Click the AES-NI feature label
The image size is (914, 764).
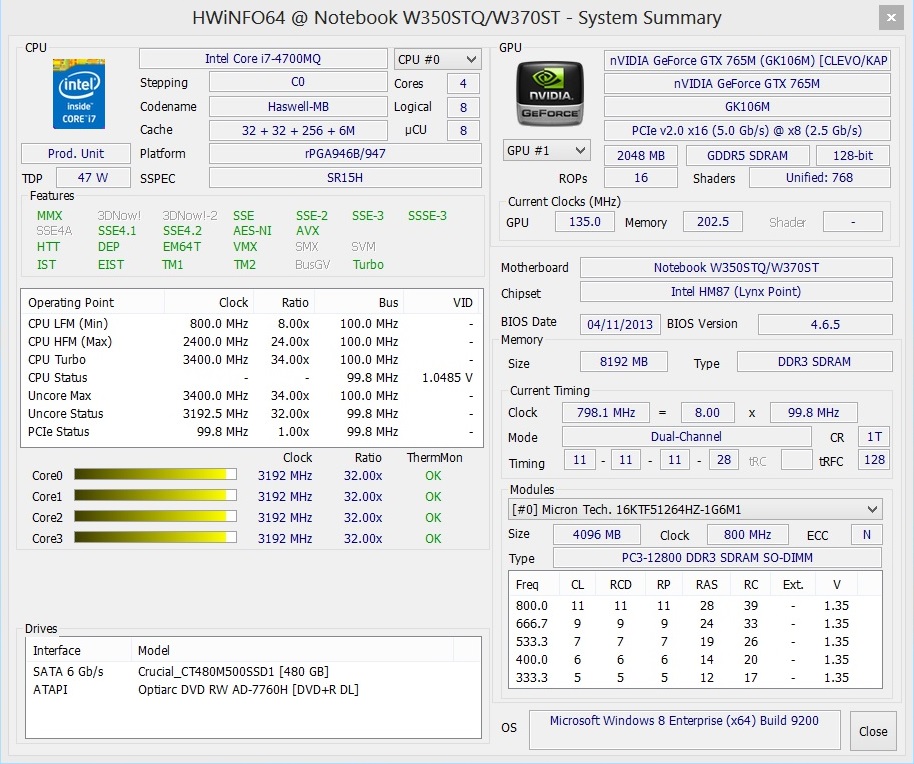tap(252, 231)
